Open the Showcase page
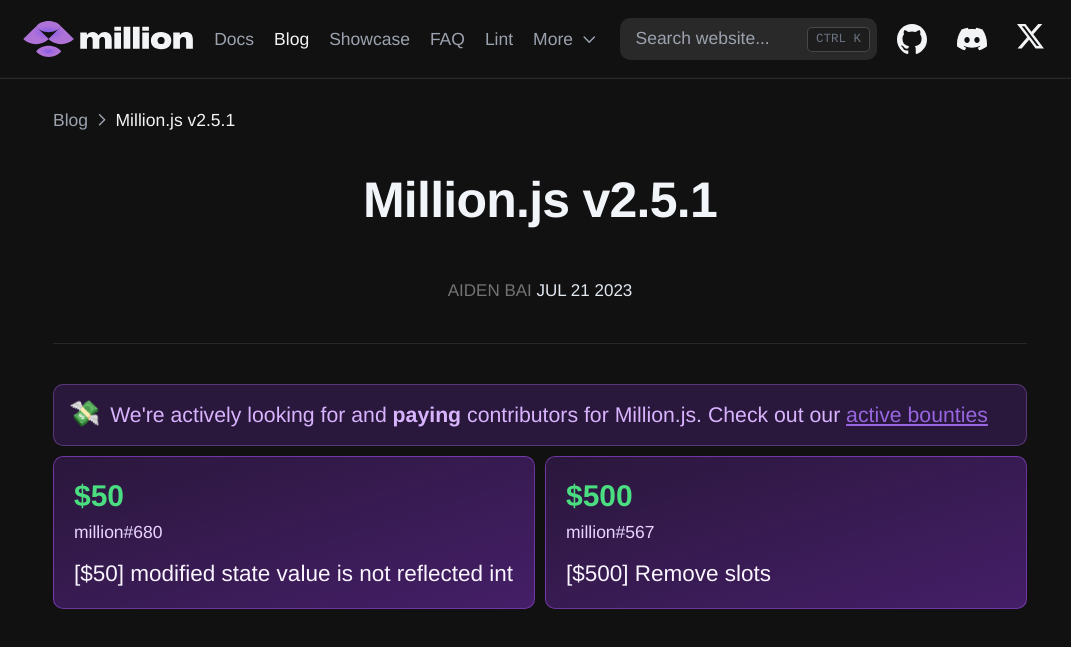Image resolution: width=1071 pixels, height=647 pixels. coord(370,40)
